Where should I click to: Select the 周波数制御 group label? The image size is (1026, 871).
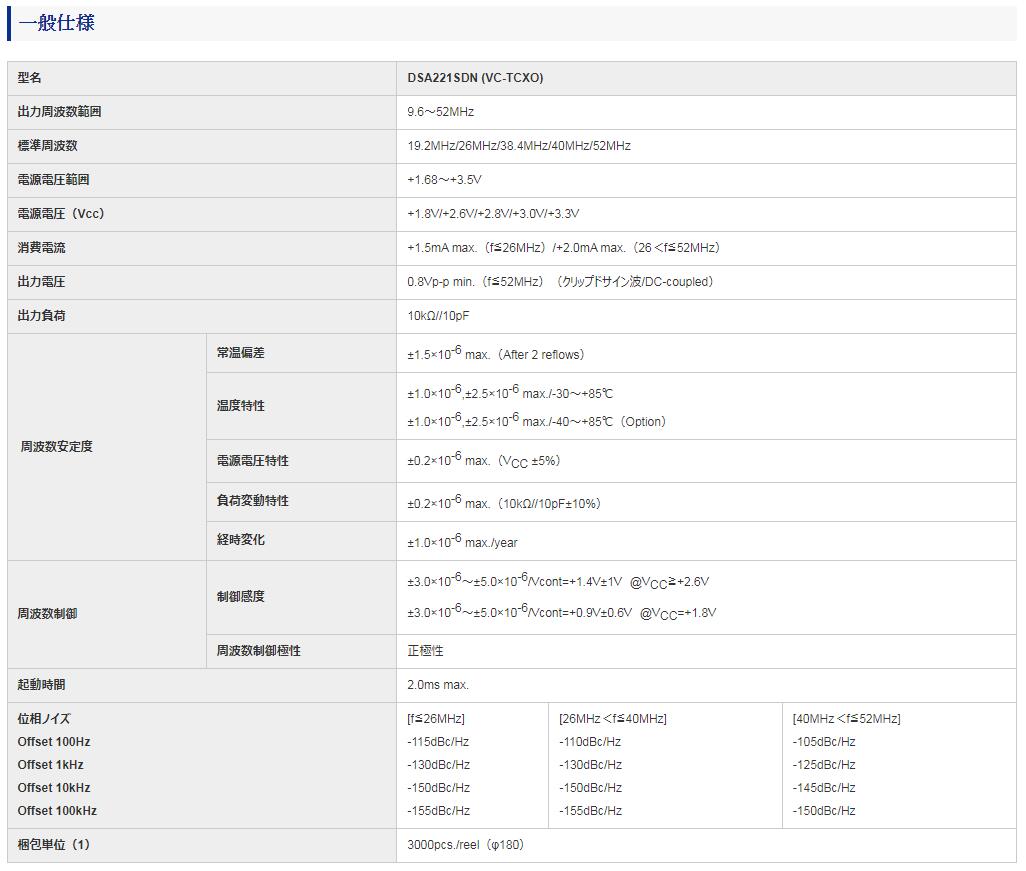47,614
